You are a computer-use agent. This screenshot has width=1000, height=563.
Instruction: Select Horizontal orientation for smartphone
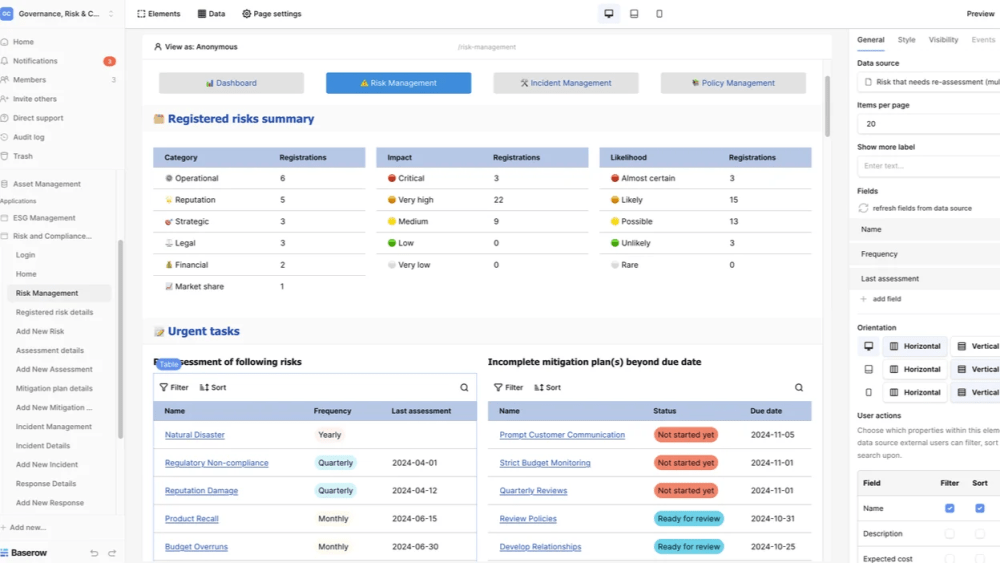click(x=915, y=392)
